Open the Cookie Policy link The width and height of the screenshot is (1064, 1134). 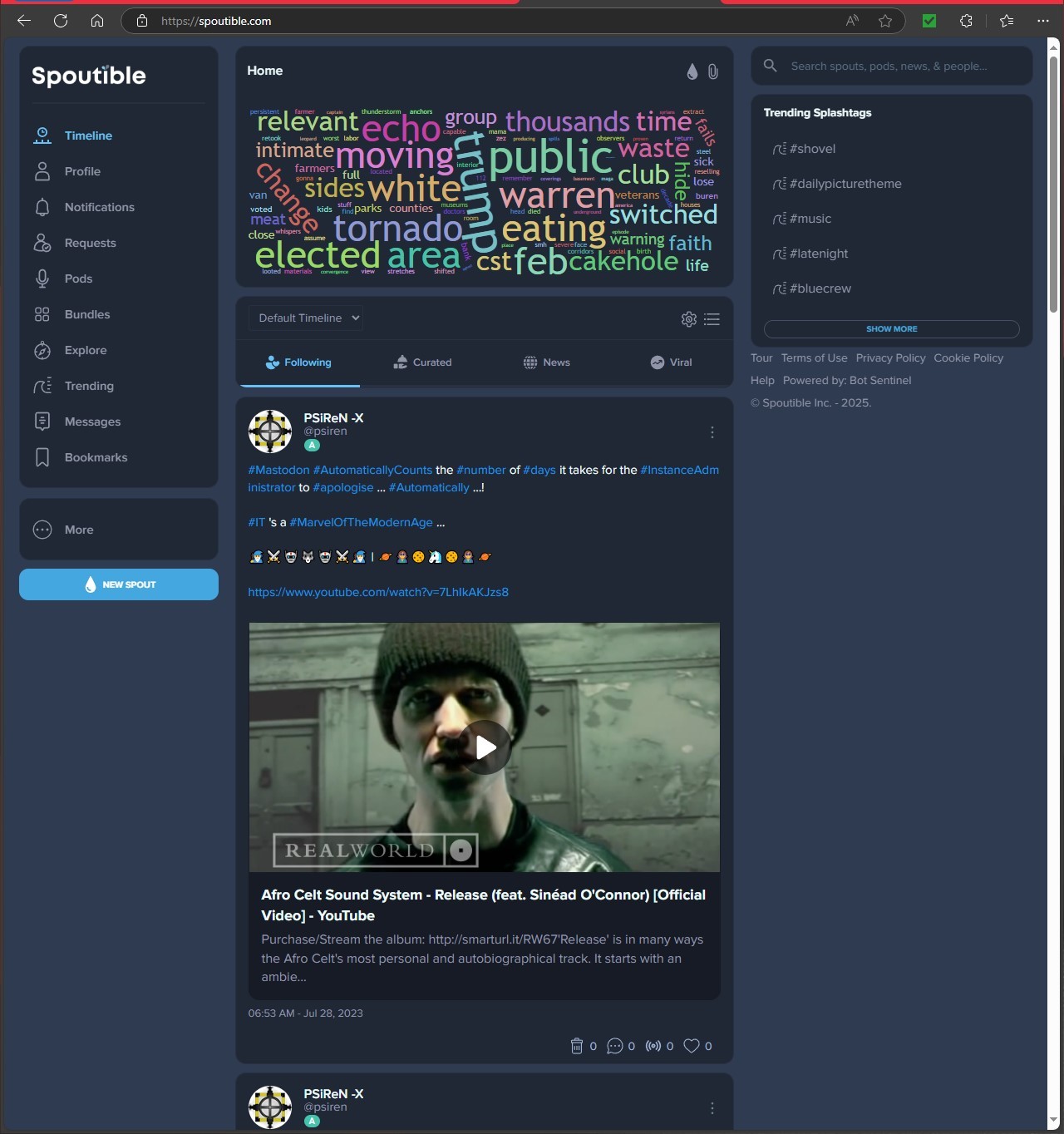(x=968, y=357)
